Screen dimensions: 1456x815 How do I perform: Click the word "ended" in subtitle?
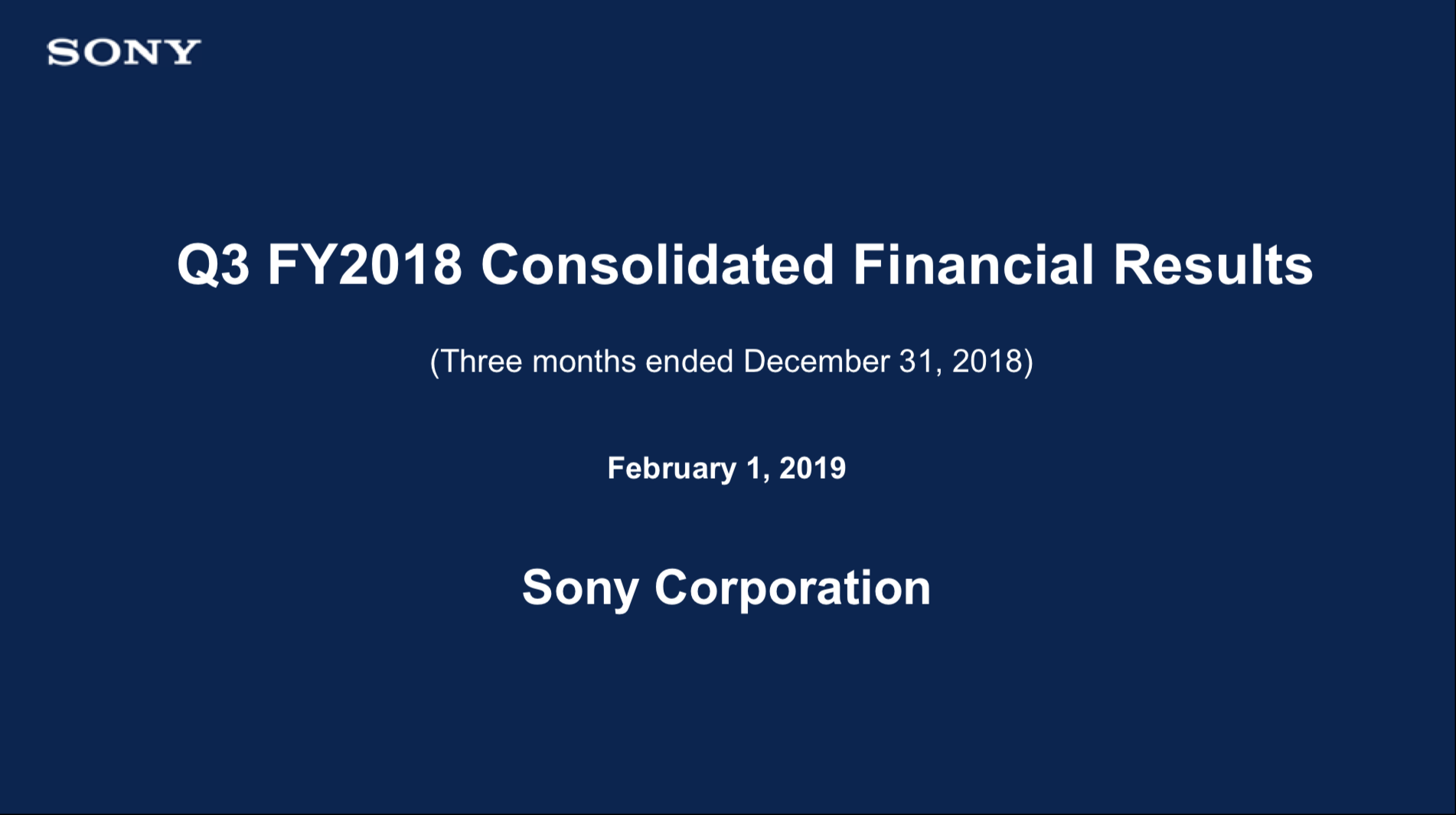[x=690, y=361]
